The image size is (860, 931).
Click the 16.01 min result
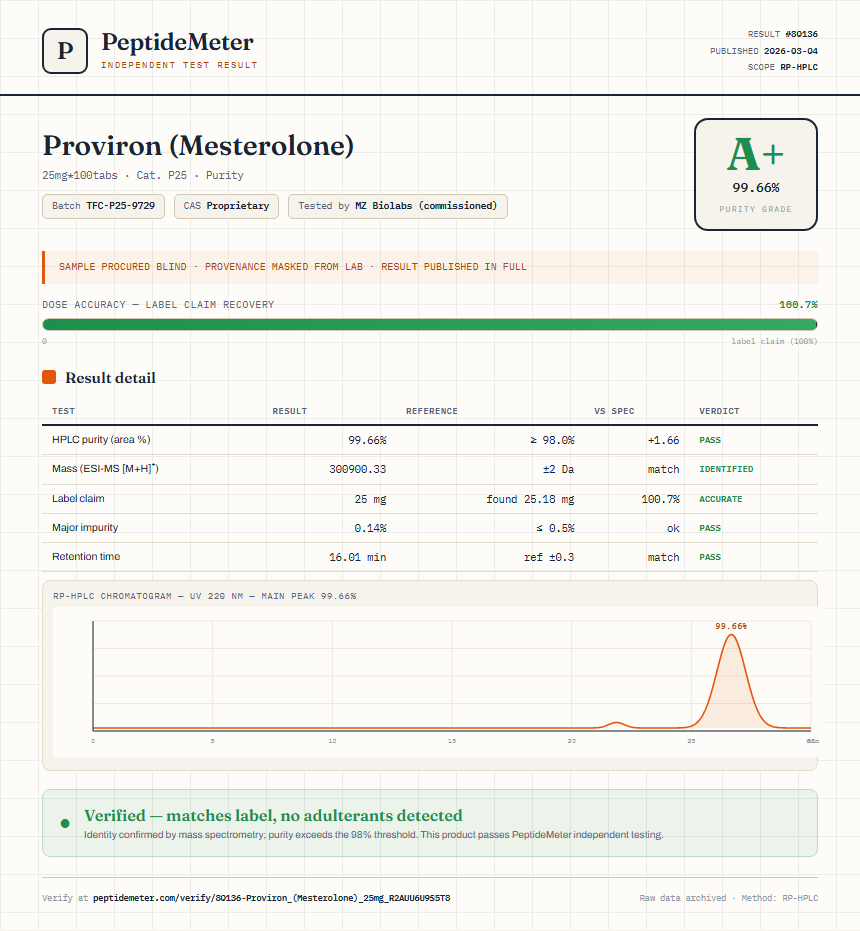[x=358, y=557]
